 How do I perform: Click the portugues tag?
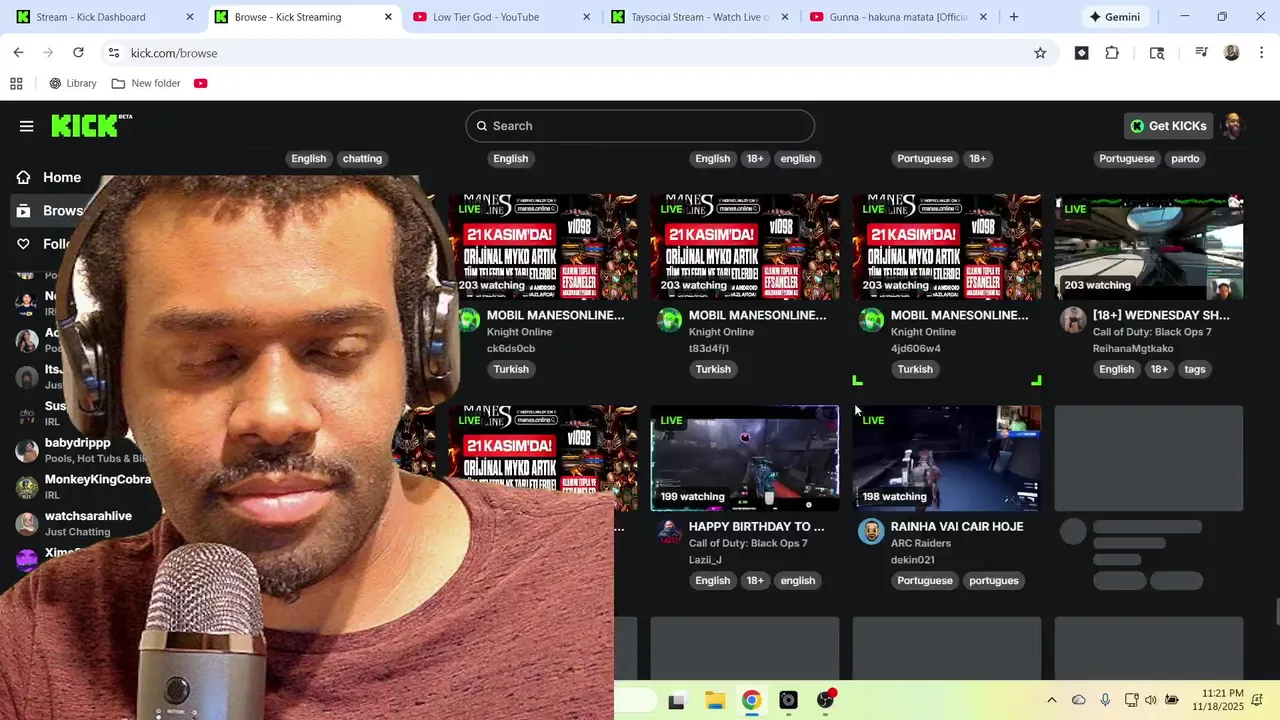pyautogui.click(x=994, y=581)
